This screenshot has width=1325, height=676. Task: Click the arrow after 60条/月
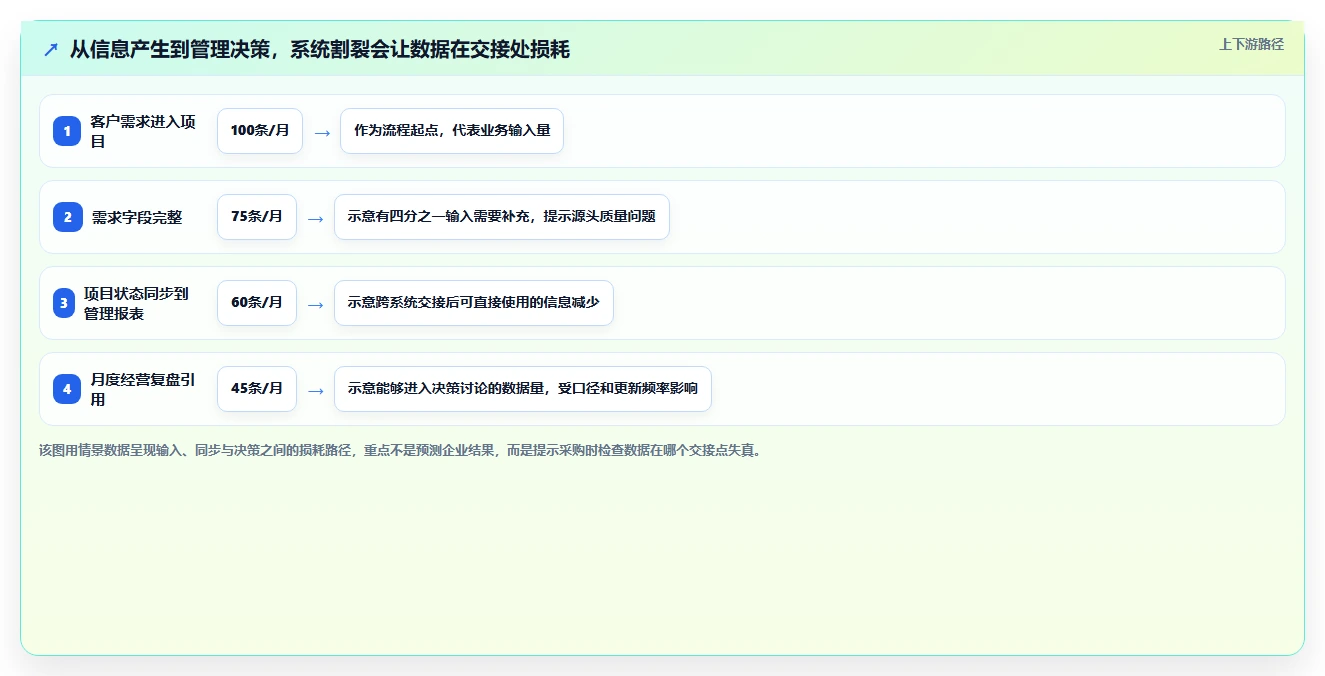316,304
